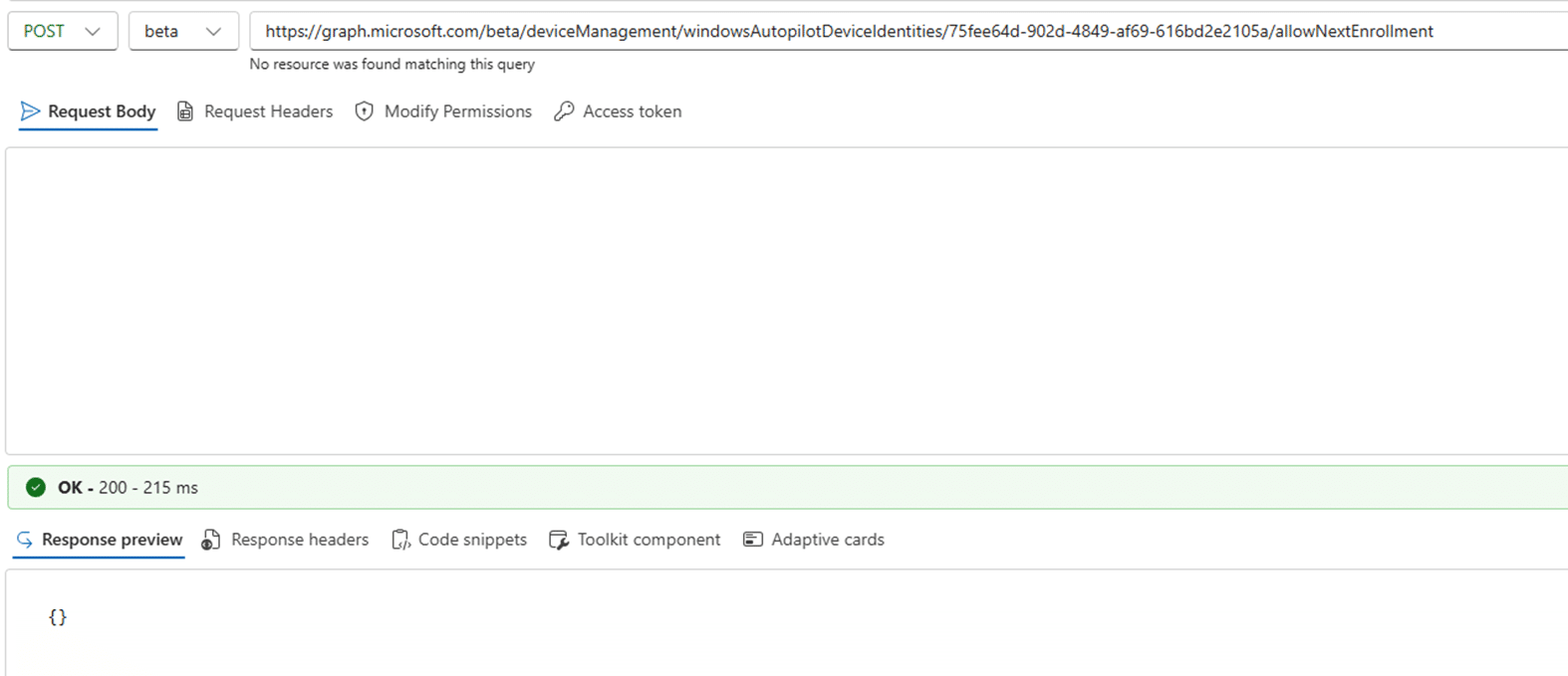1568x676 pixels.
Task: Switch to the Request Headers tab
Action: pos(267,112)
